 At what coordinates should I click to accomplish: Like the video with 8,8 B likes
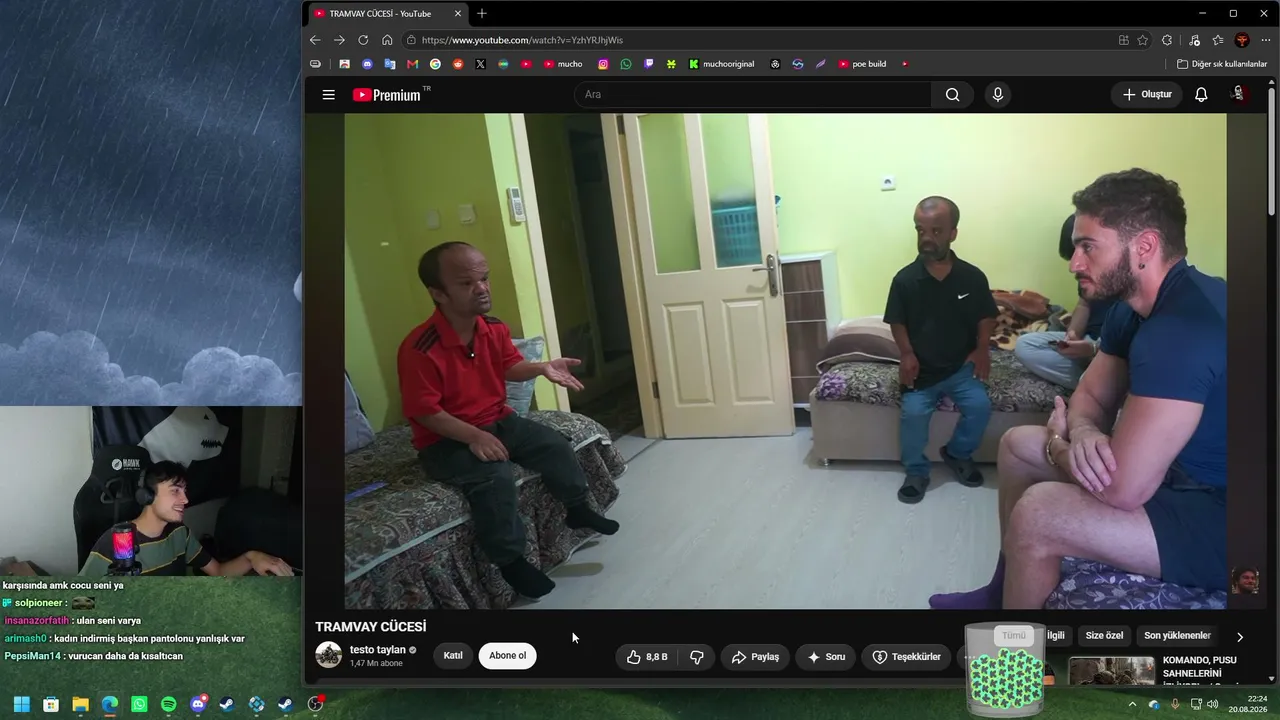point(646,657)
